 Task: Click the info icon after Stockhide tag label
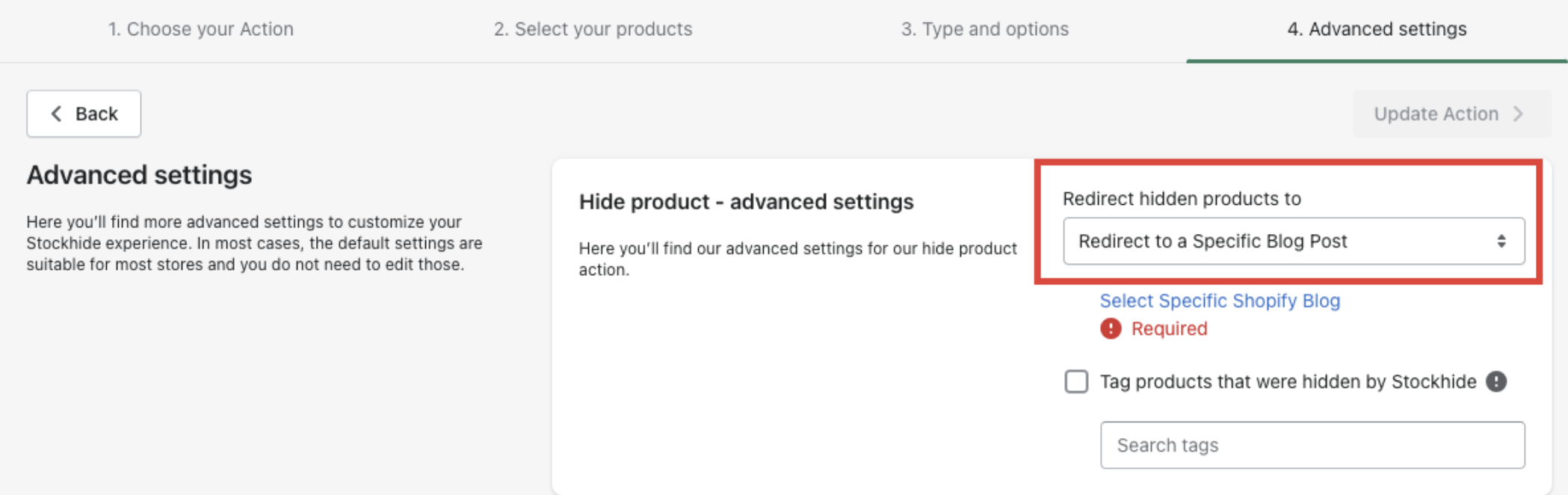tap(1496, 381)
